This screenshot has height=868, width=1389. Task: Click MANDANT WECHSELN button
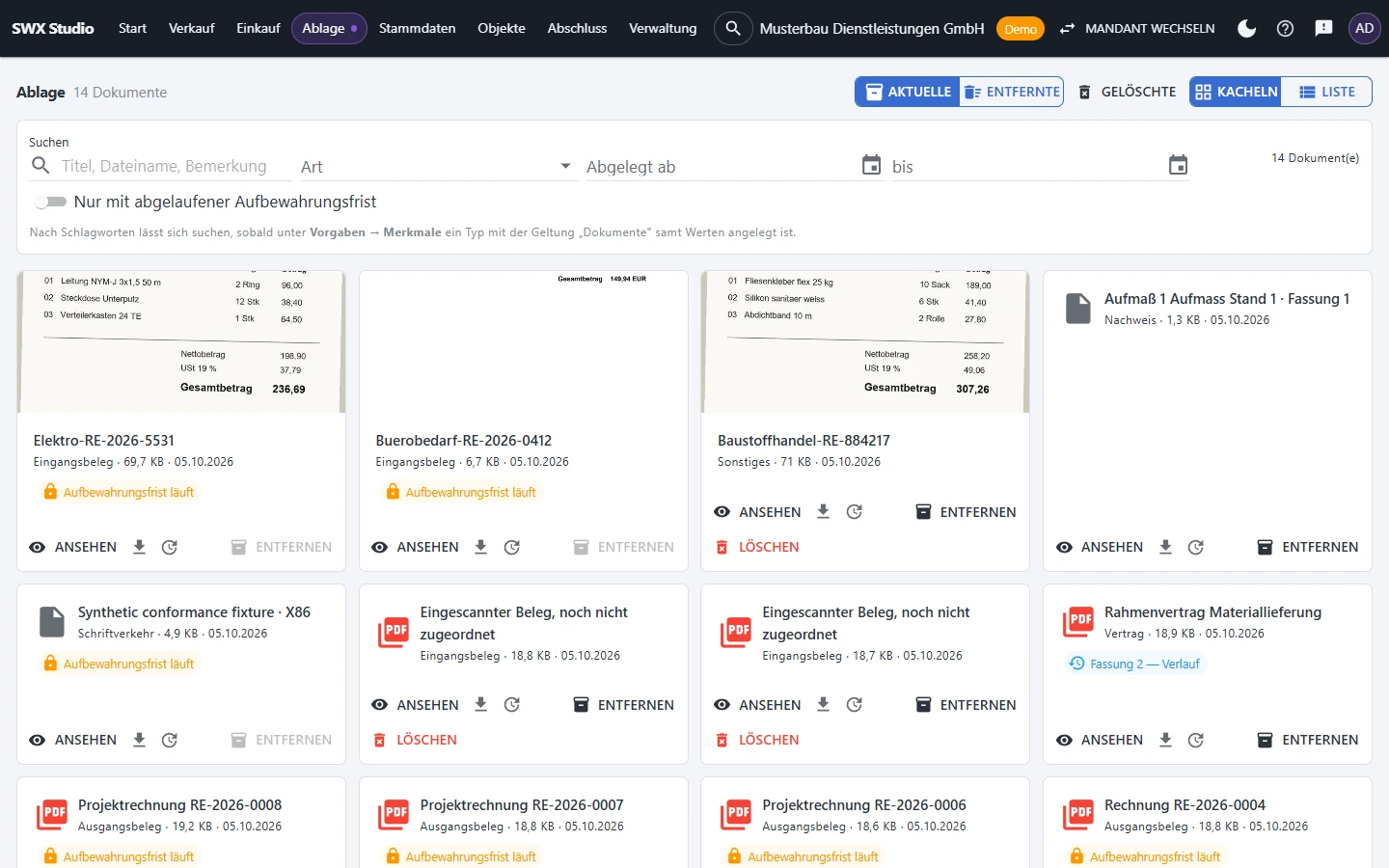(1136, 28)
